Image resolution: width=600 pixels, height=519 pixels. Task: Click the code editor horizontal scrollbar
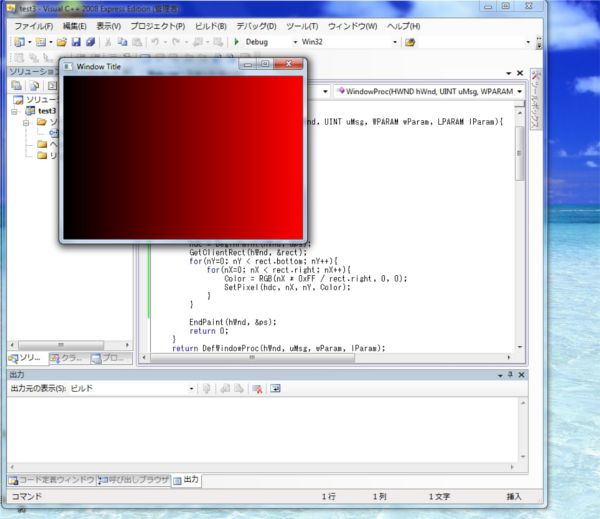pyautogui.click(x=252, y=357)
